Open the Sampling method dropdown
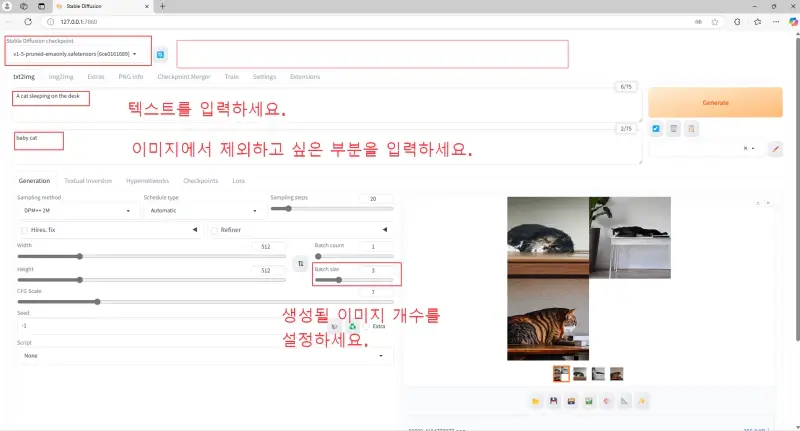The height and width of the screenshot is (431, 800). click(x=78, y=211)
